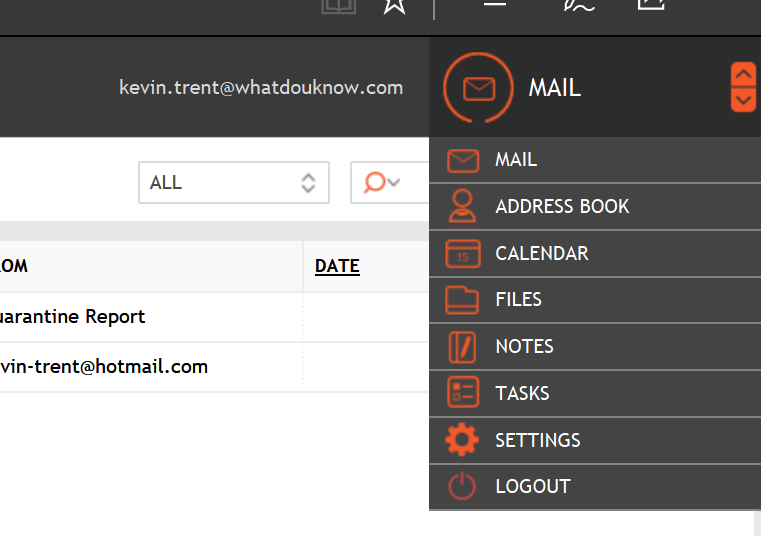Click the Logout power icon
The image size is (761, 536).
pyautogui.click(x=462, y=486)
